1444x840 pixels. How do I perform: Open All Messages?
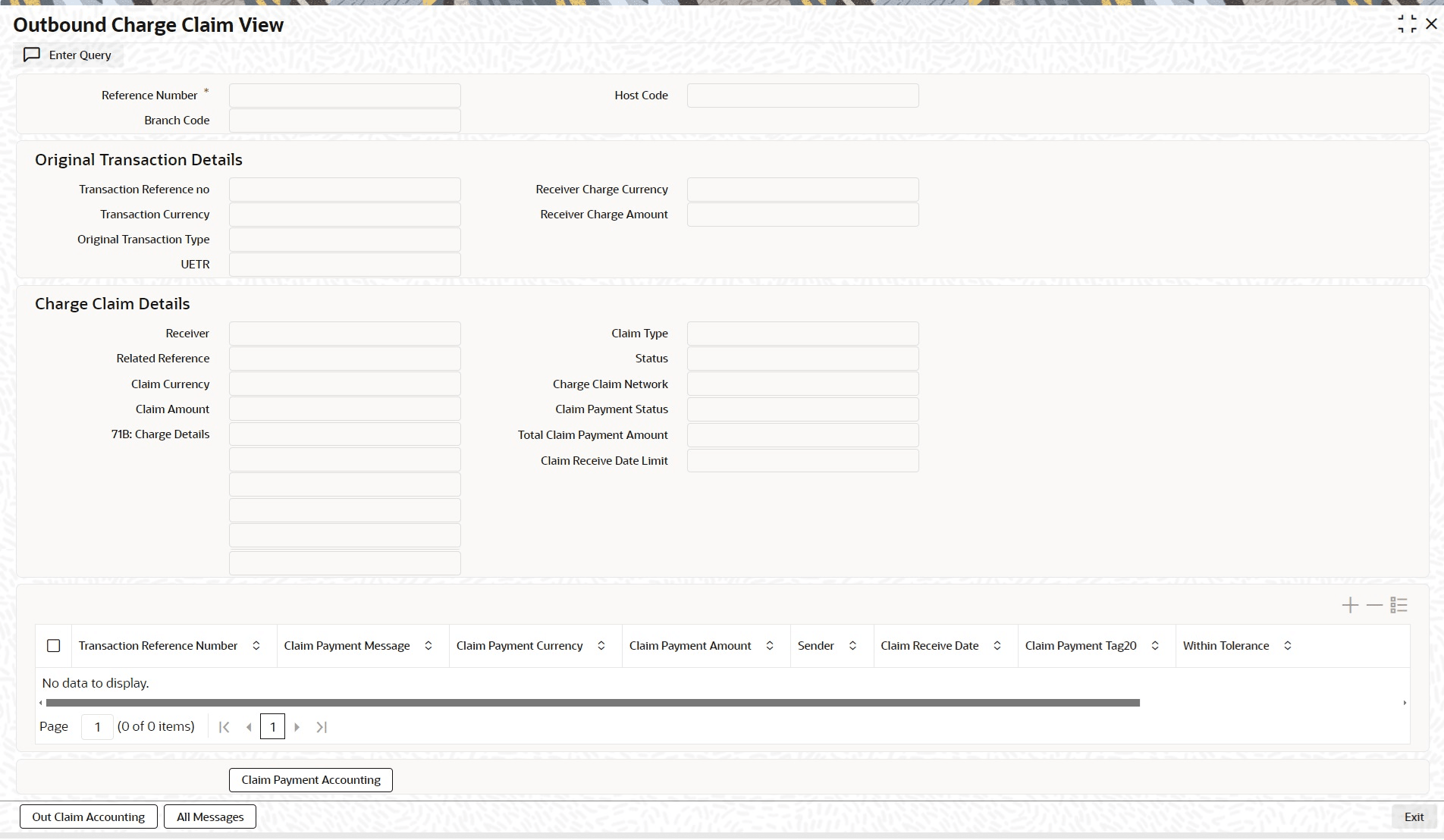point(210,817)
